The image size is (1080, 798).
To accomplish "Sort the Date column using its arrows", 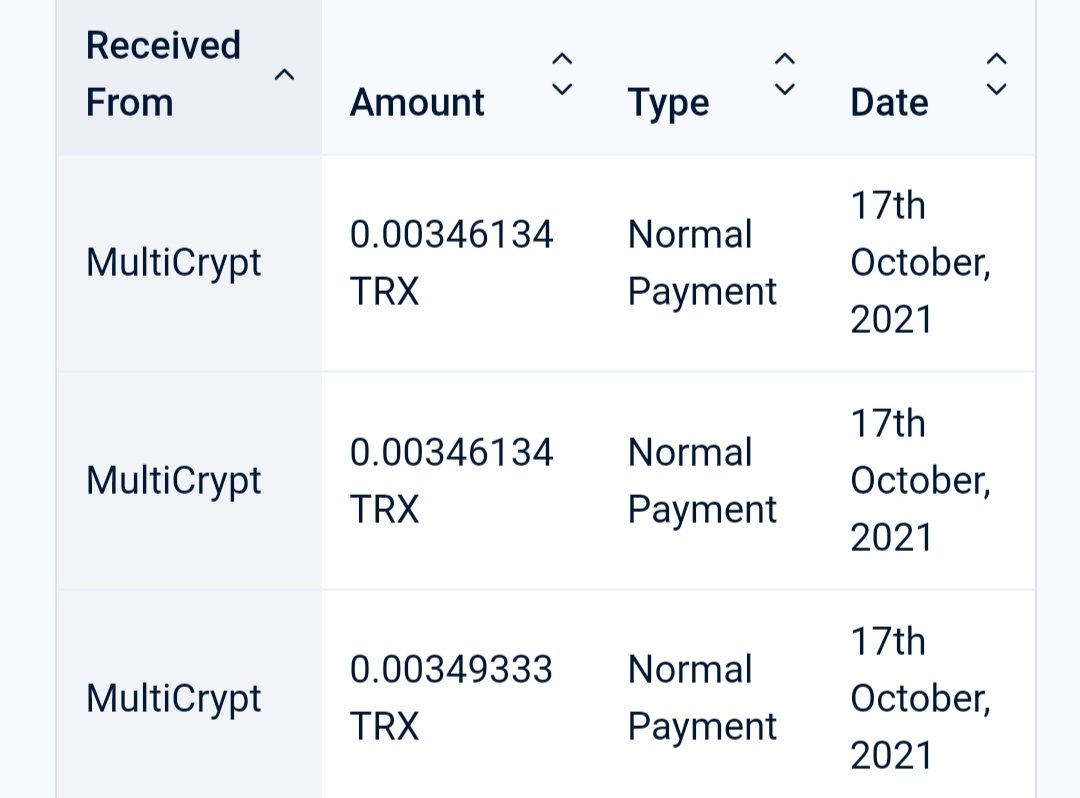I will (997, 74).
